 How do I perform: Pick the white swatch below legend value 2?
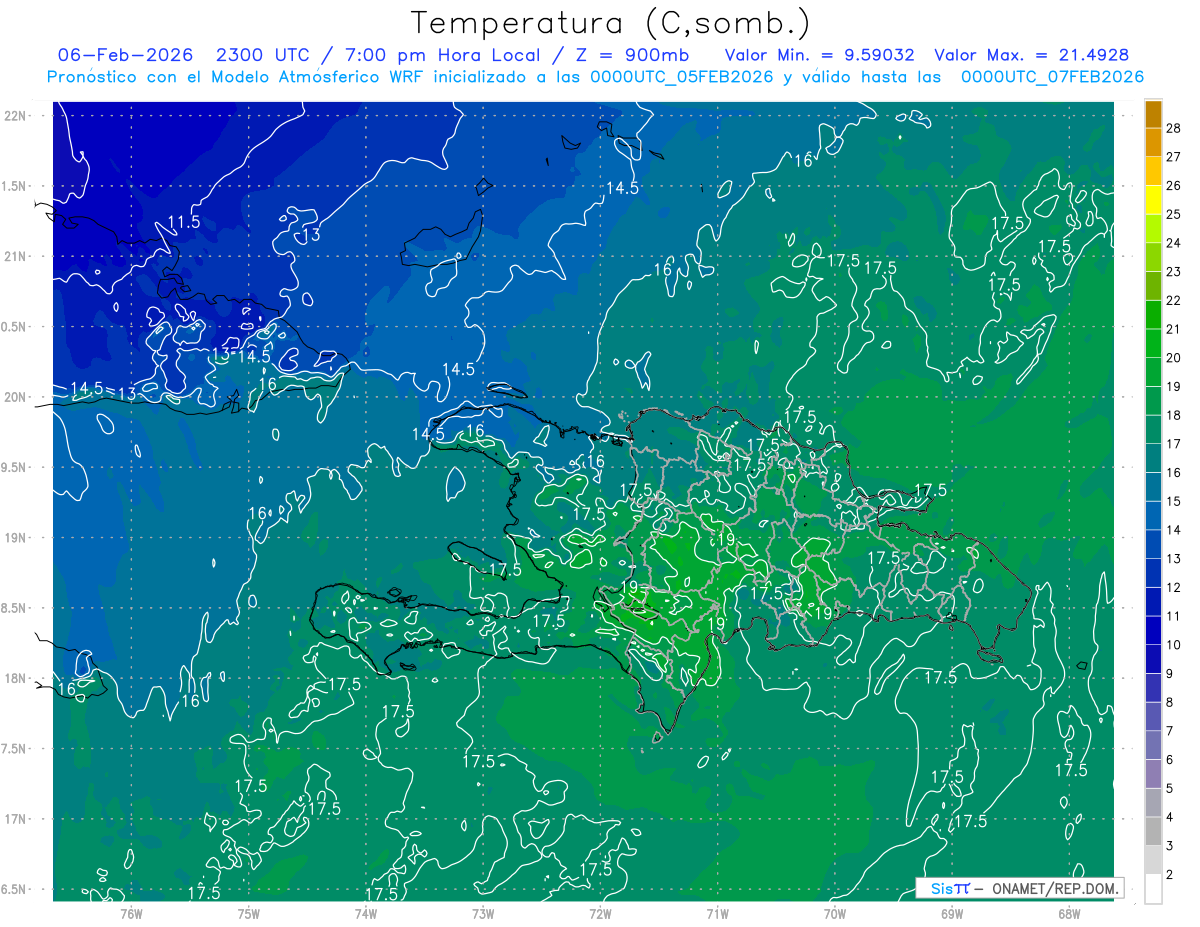click(1153, 889)
